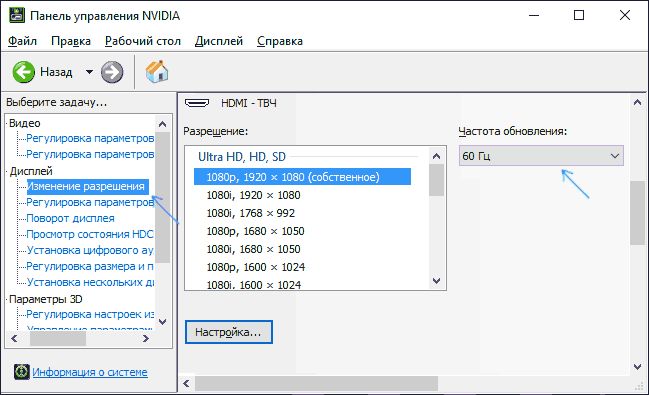Close the NVIDIA control panel window
649x395 pixels.
tap(625, 16)
